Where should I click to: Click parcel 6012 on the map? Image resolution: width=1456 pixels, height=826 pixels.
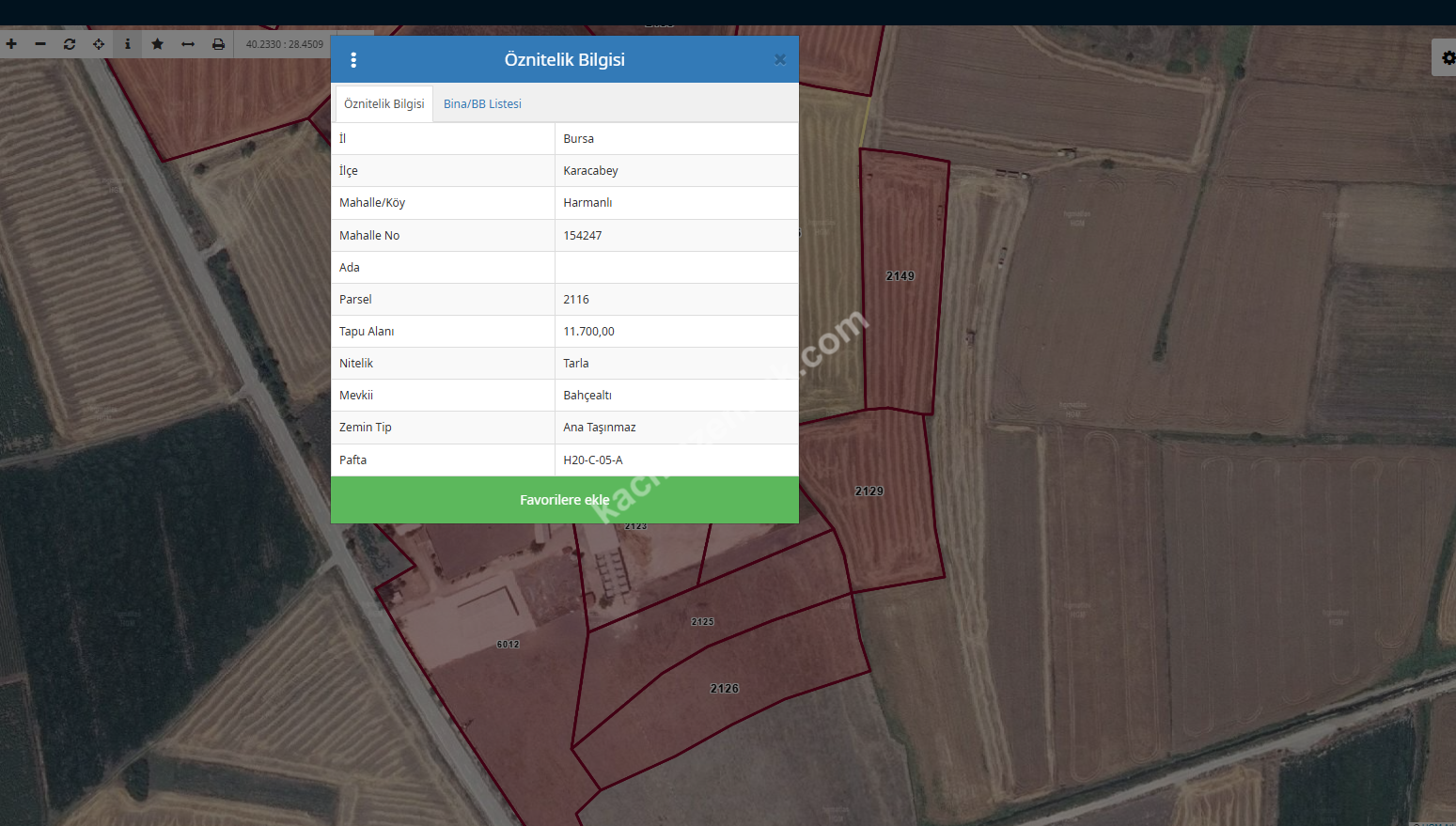point(508,645)
